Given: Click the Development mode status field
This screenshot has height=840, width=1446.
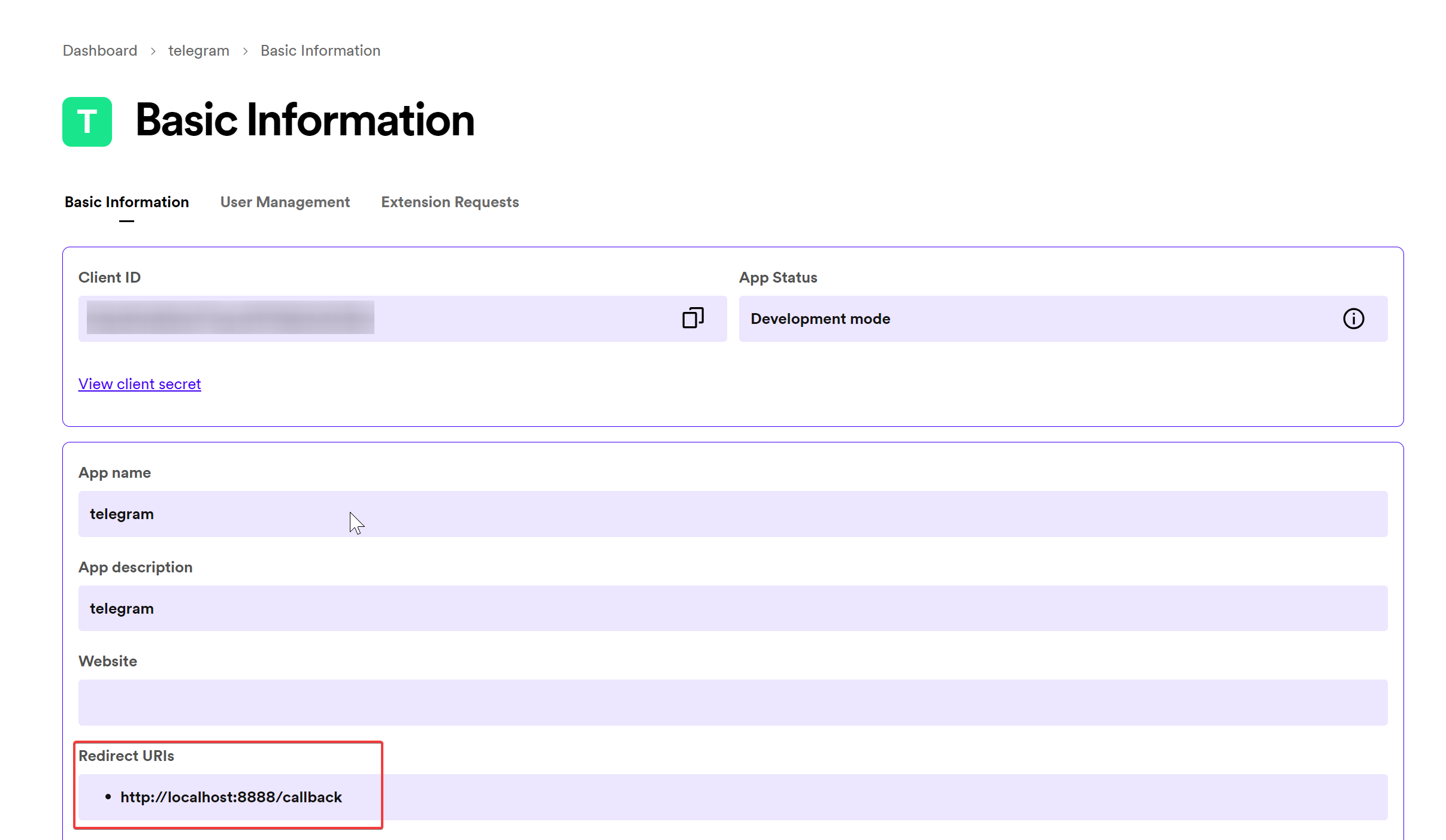Looking at the screenshot, I should (x=1018, y=319).
